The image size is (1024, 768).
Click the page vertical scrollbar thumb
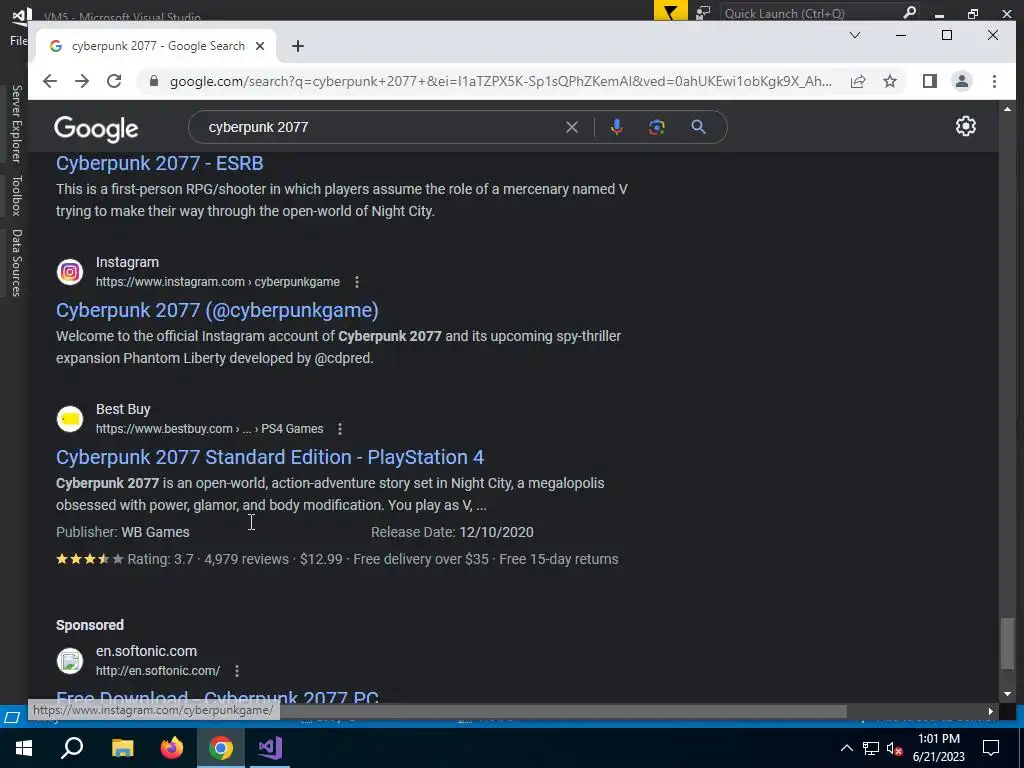(x=1008, y=643)
